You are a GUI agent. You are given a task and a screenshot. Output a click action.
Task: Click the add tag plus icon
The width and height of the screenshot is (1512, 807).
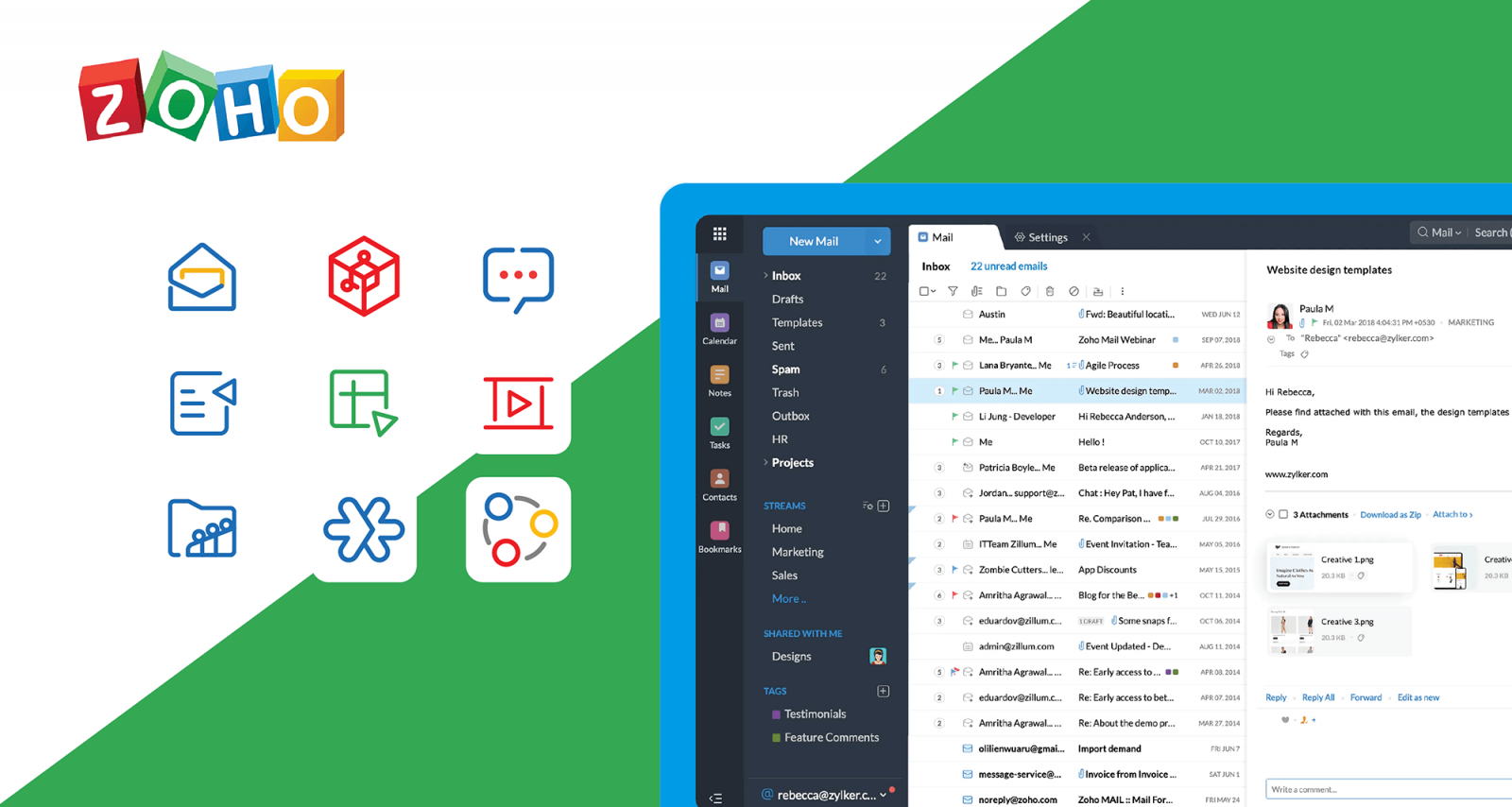point(884,691)
